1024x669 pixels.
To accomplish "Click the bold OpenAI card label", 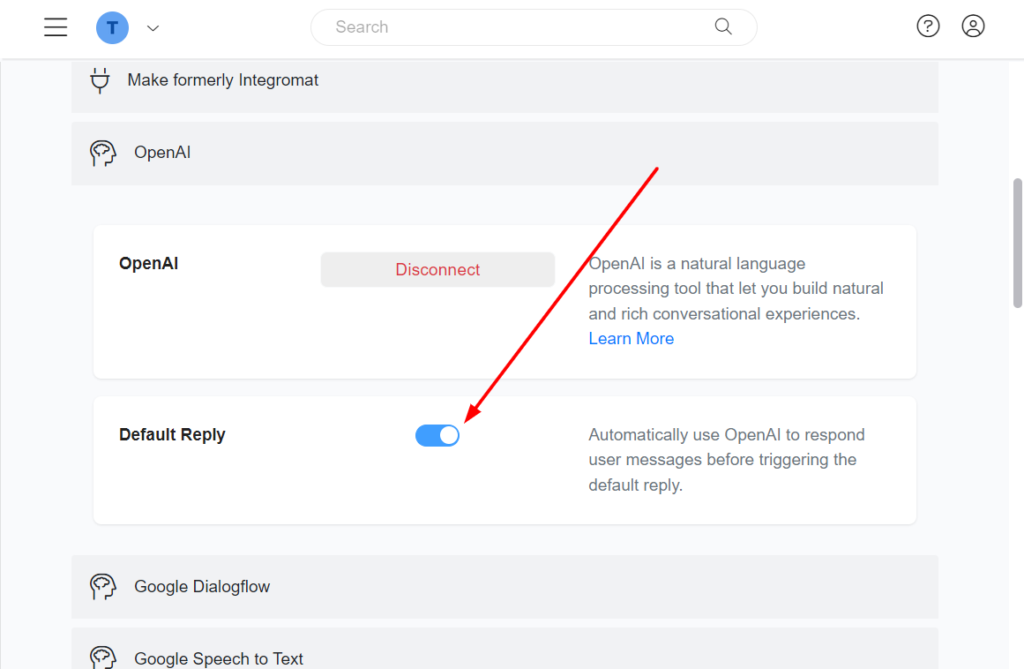I will coord(148,263).
